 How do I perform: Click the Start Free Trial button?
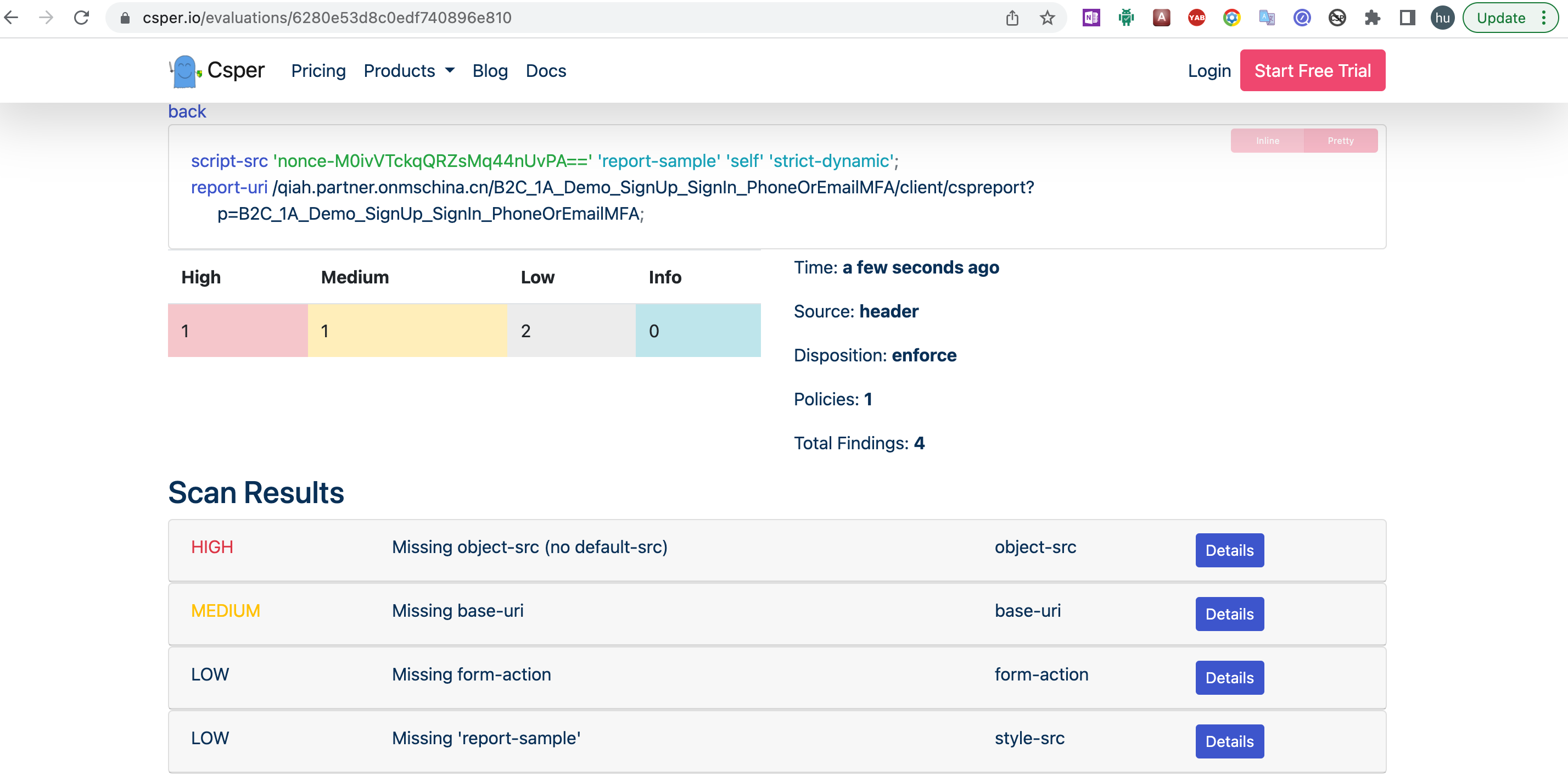point(1312,71)
